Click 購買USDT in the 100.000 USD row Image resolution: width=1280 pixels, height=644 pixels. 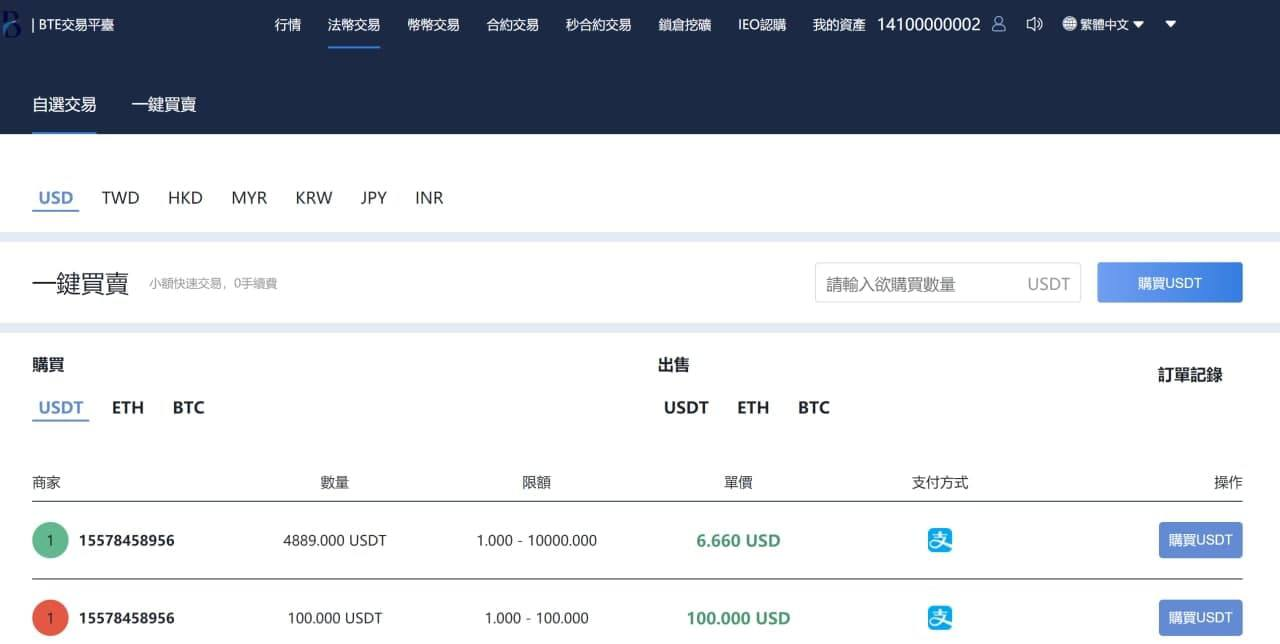tap(1200, 618)
